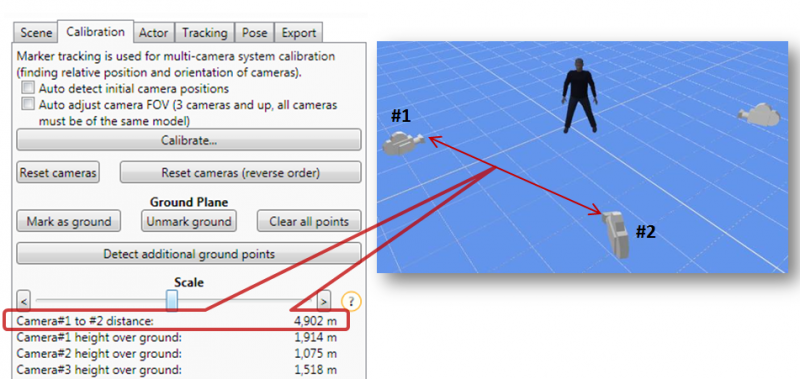800x379 pixels.
Task: Toggle Auto adjust camera FOV checkbox
Action: pos(28,105)
